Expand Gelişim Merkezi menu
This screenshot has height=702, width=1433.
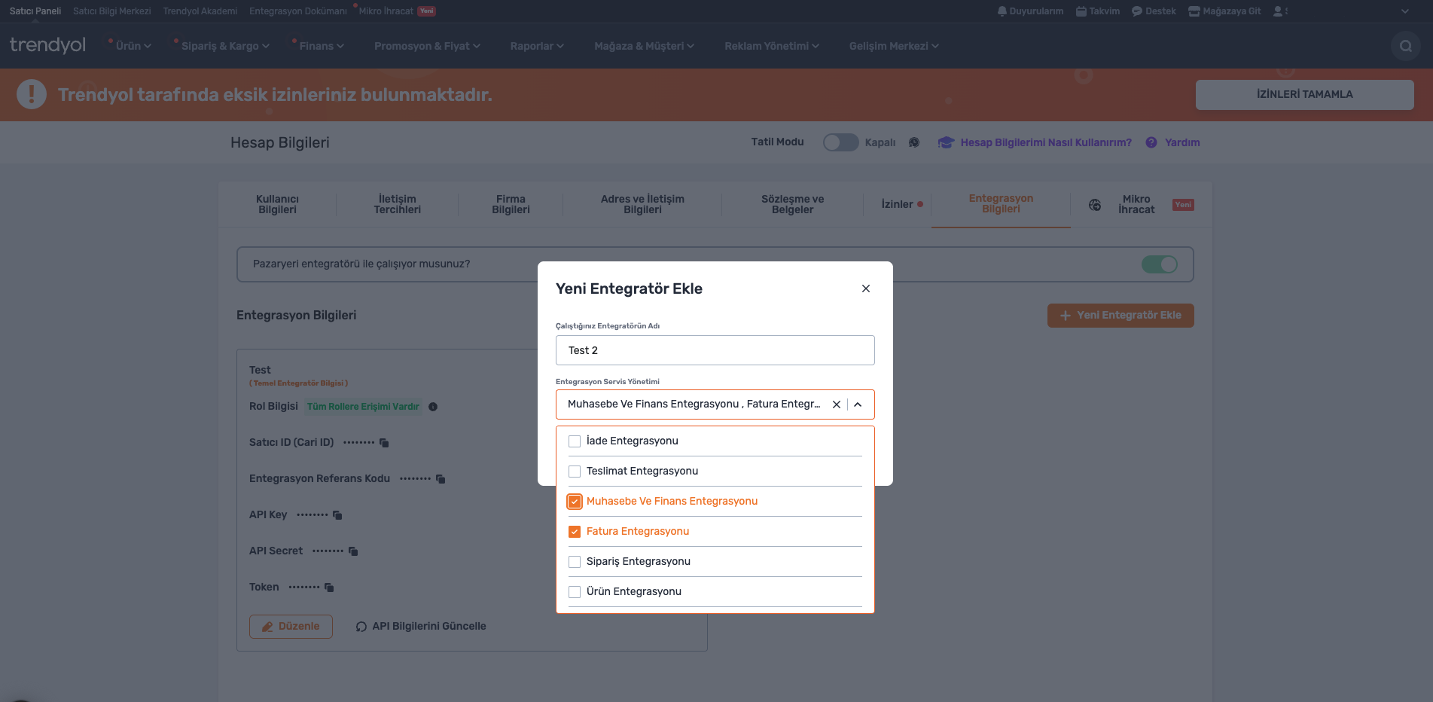(895, 46)
